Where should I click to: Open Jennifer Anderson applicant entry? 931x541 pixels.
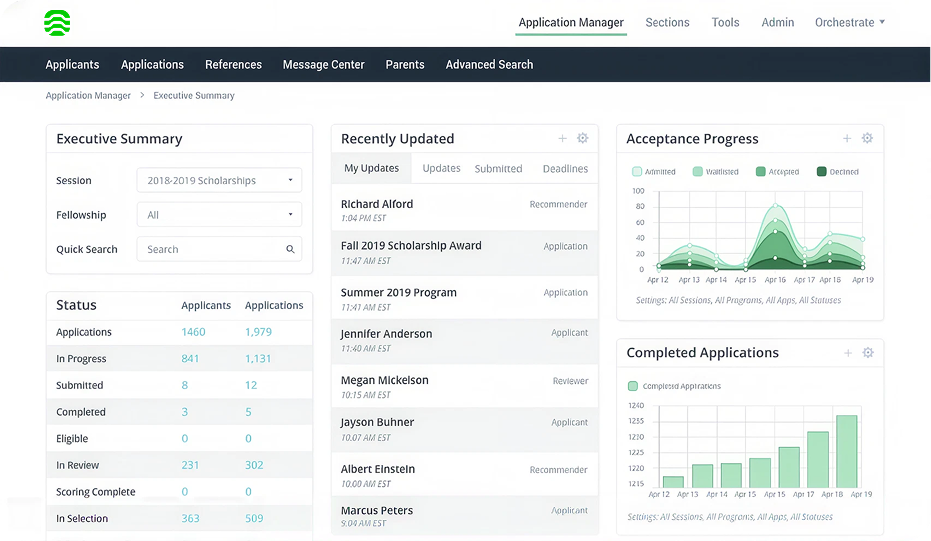[x=464, y=341]
